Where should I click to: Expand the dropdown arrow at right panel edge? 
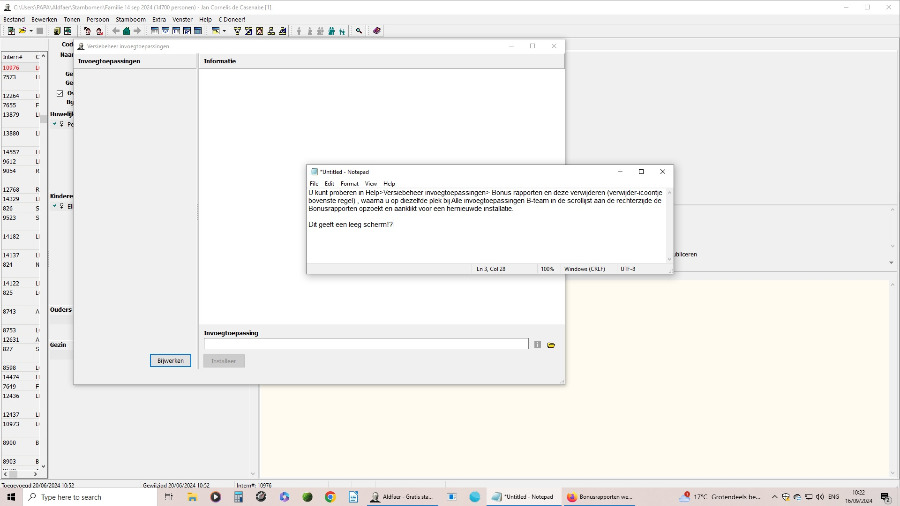click(891, 262)
